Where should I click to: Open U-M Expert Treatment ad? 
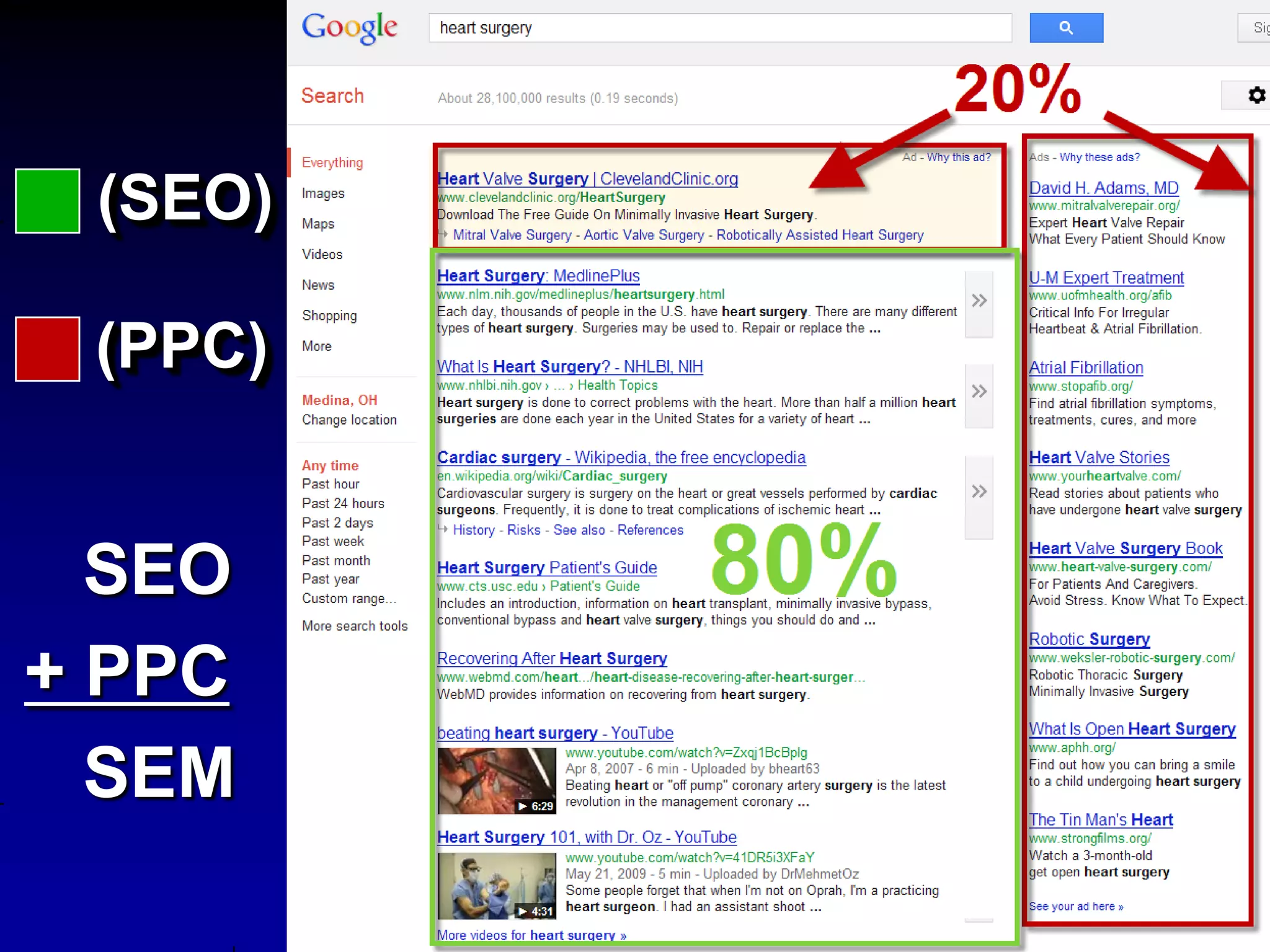1106,278
